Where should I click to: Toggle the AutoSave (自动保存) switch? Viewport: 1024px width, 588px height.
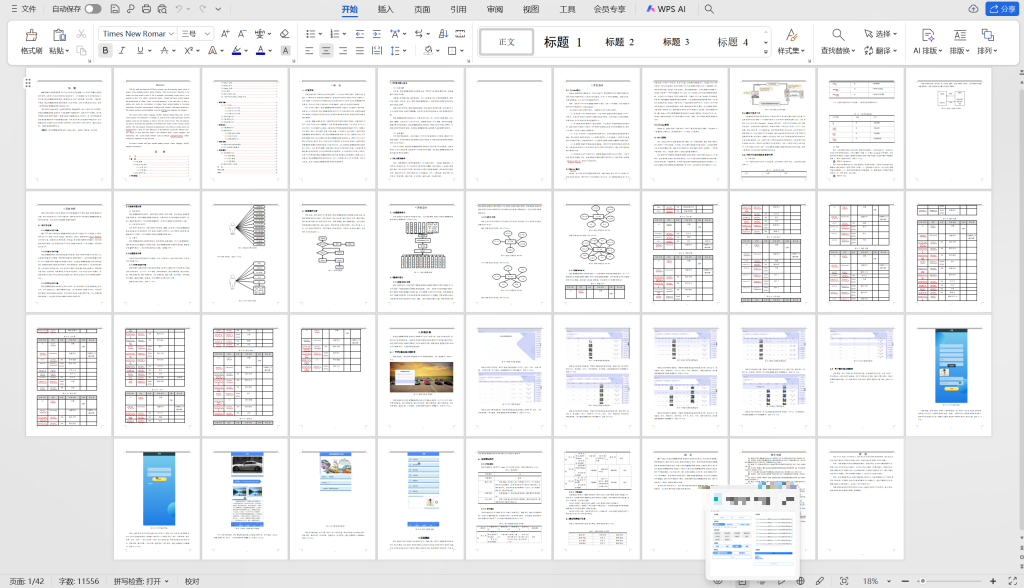tap(93, 9)
